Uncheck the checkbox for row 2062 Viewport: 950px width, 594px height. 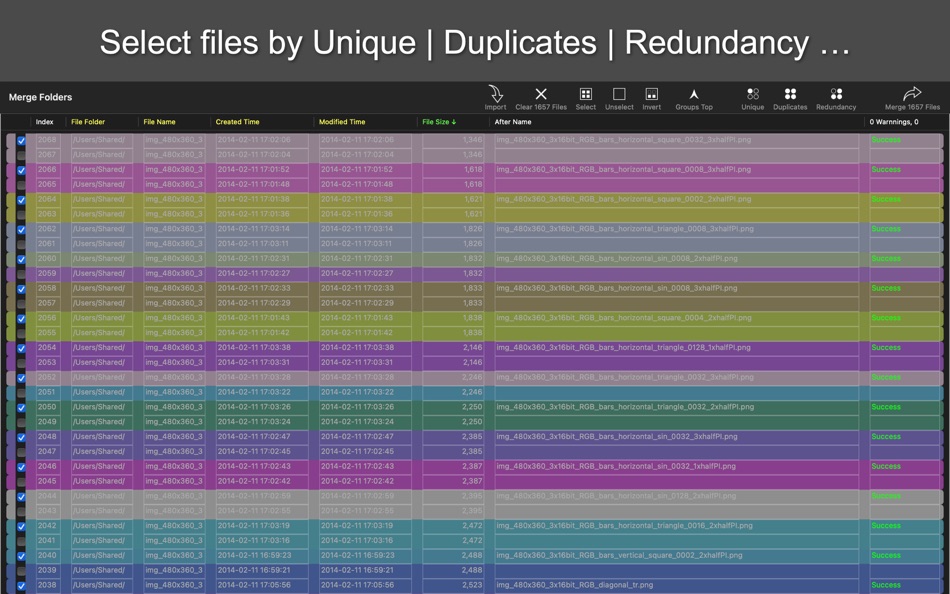coord(21,229)
